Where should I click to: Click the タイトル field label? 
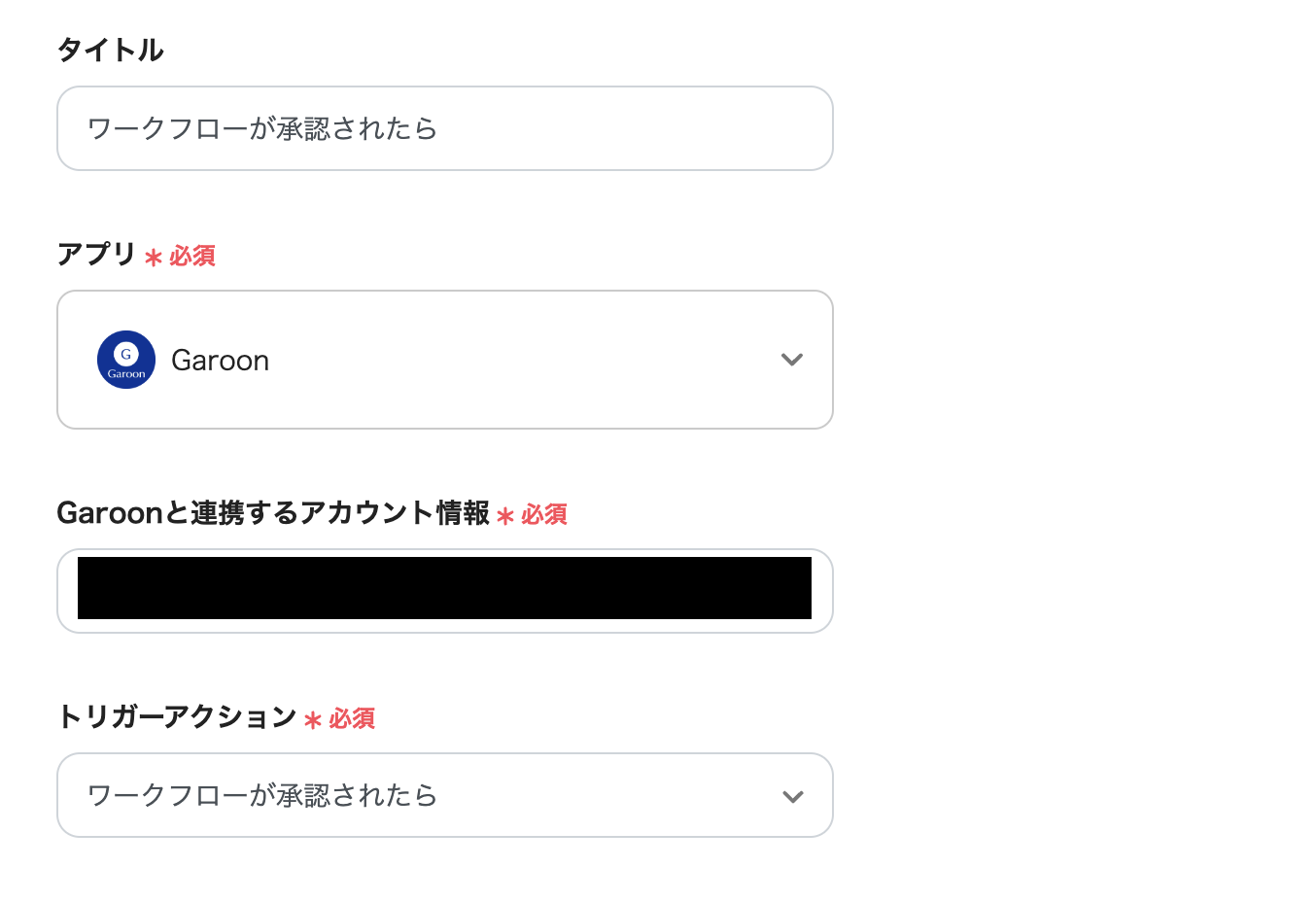(x=110, y=50)
